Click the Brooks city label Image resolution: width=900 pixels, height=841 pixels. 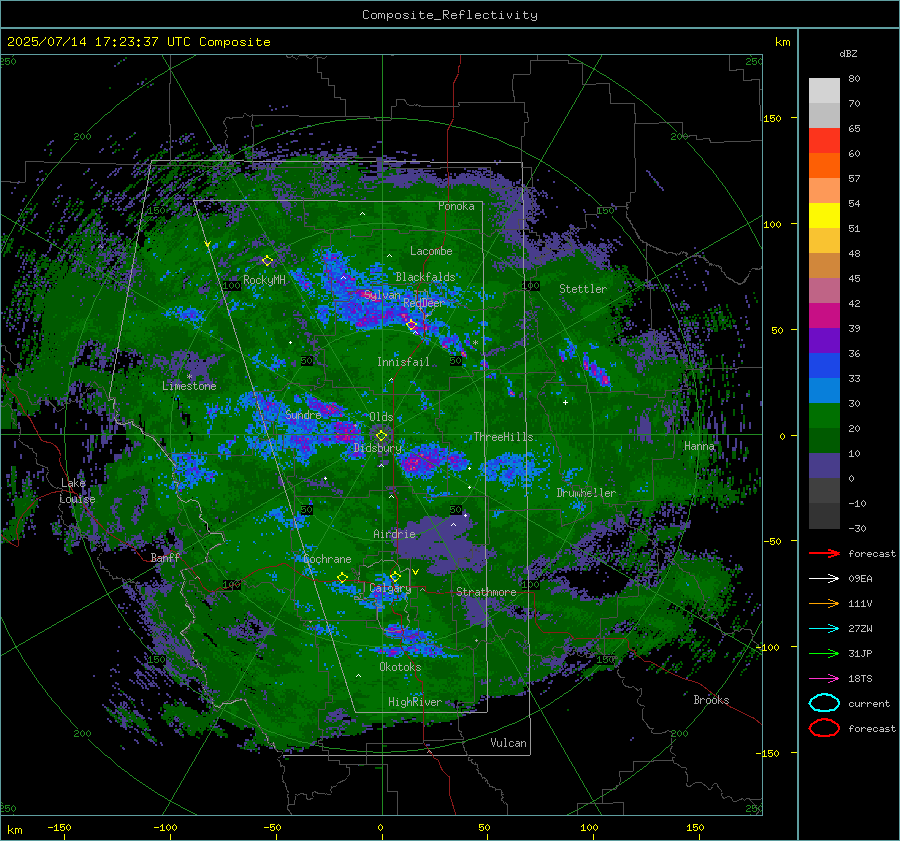(711, 700)
